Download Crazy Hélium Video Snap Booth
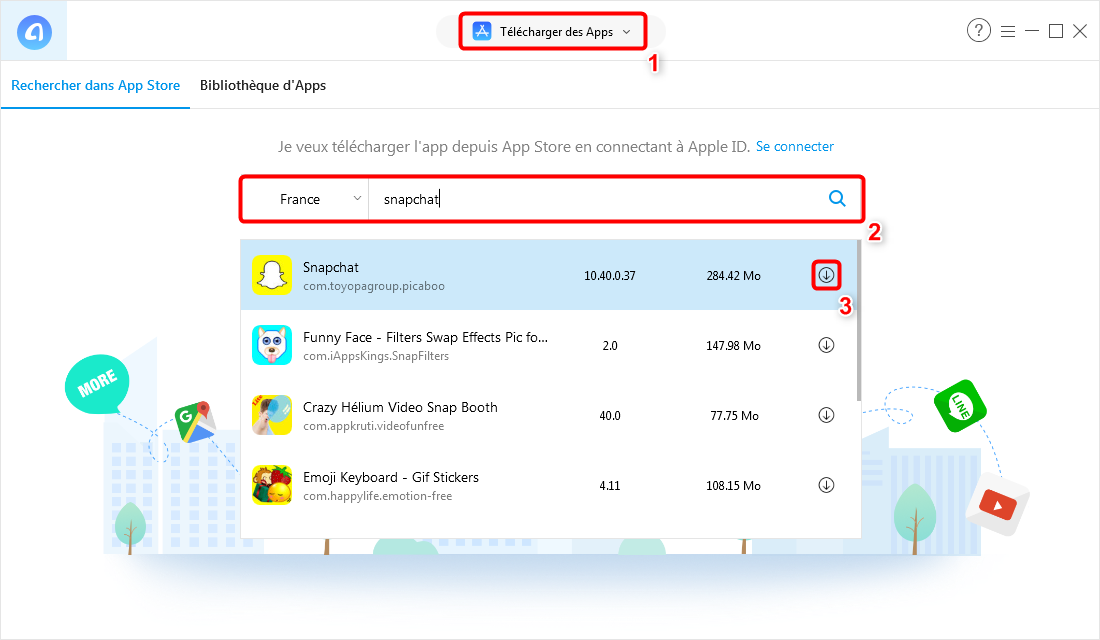 click(826, 415)
